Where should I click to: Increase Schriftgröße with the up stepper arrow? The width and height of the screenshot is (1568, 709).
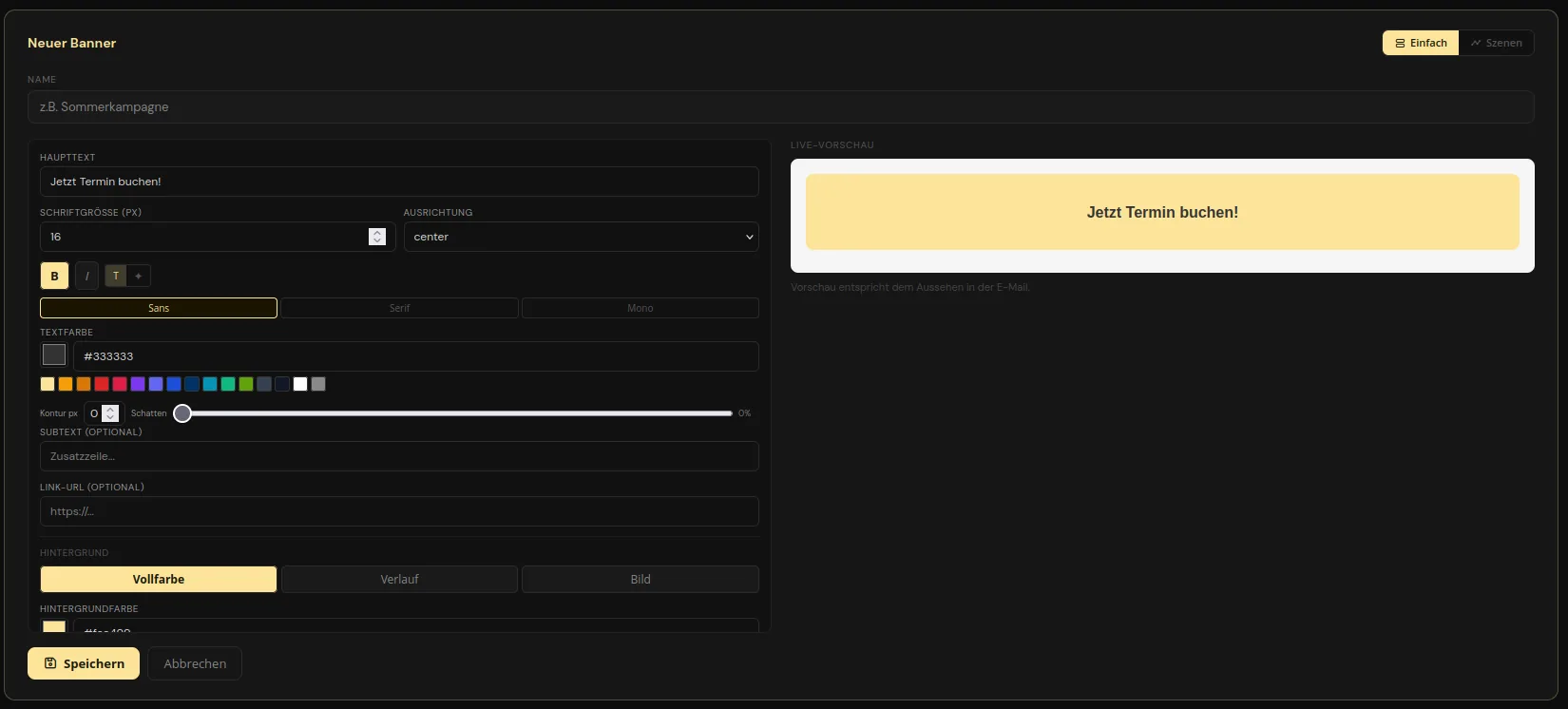tap(377, 232)
